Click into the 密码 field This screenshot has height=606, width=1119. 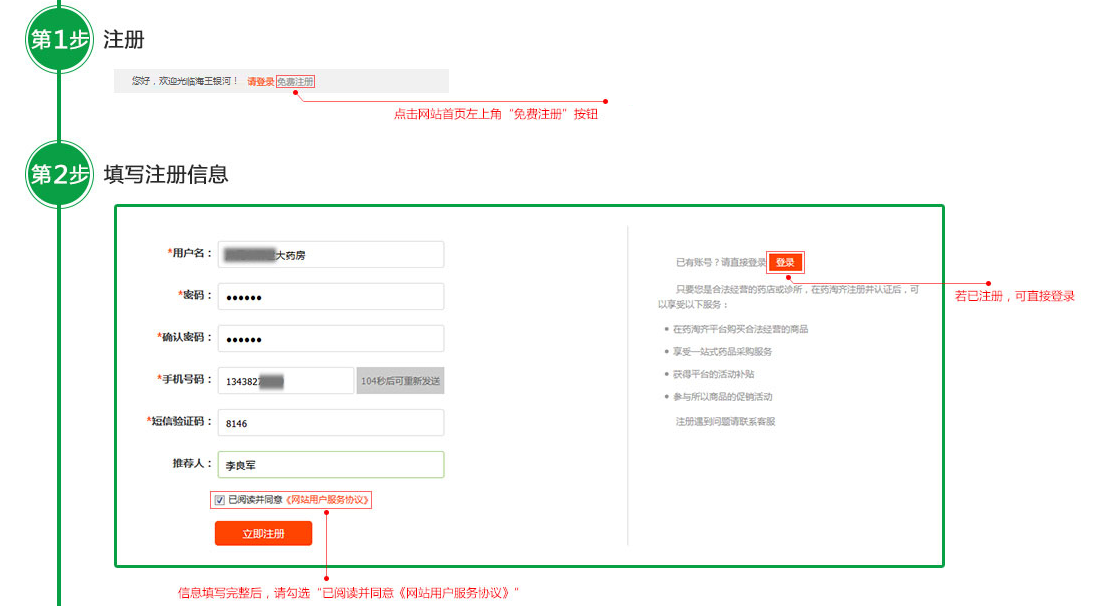[x=330, y=297]
